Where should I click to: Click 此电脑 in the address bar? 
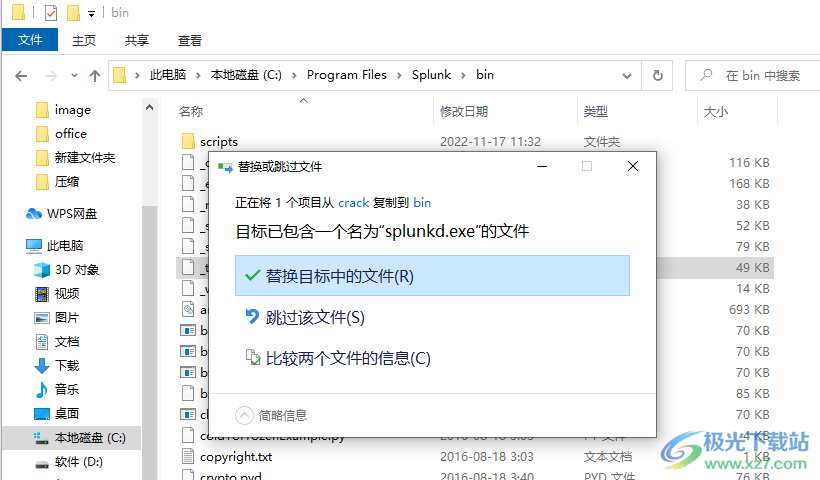(167, 75)
